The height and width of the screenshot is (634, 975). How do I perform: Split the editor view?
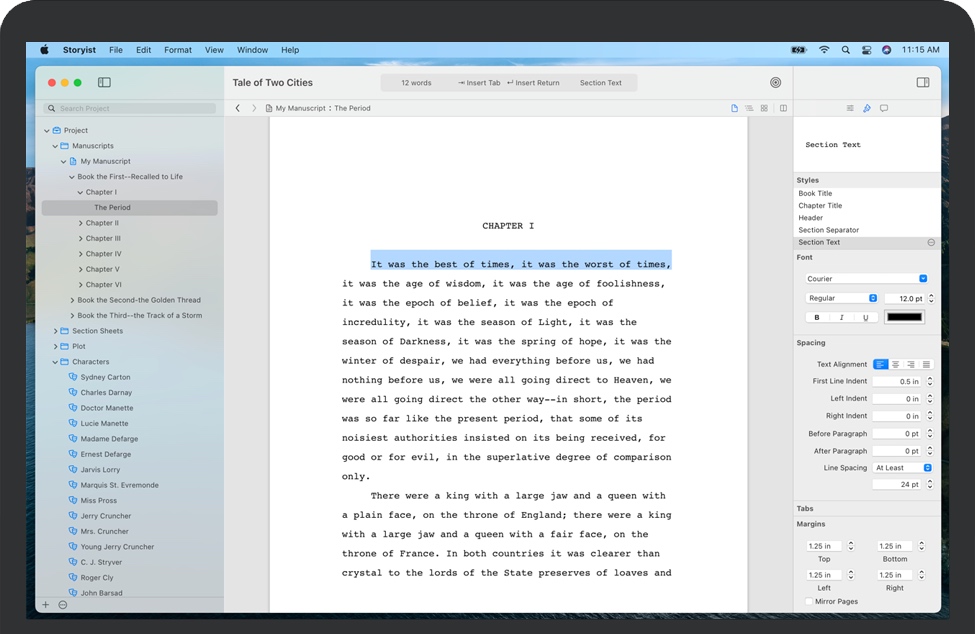point(783,108)
